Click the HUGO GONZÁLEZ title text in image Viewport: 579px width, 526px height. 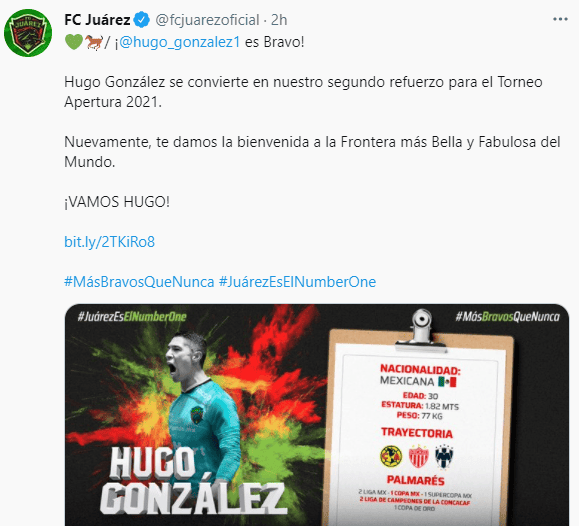[193, 481]
